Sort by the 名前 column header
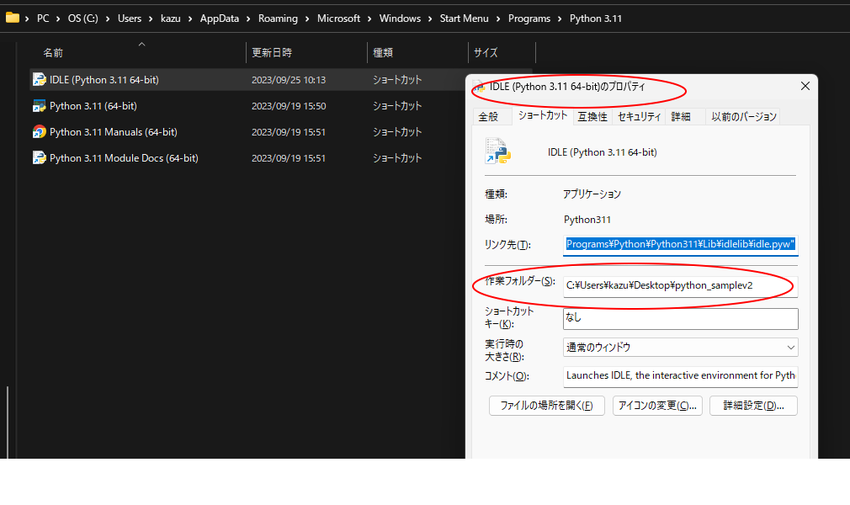Screen dimensions: 850x505 point(53,53)
